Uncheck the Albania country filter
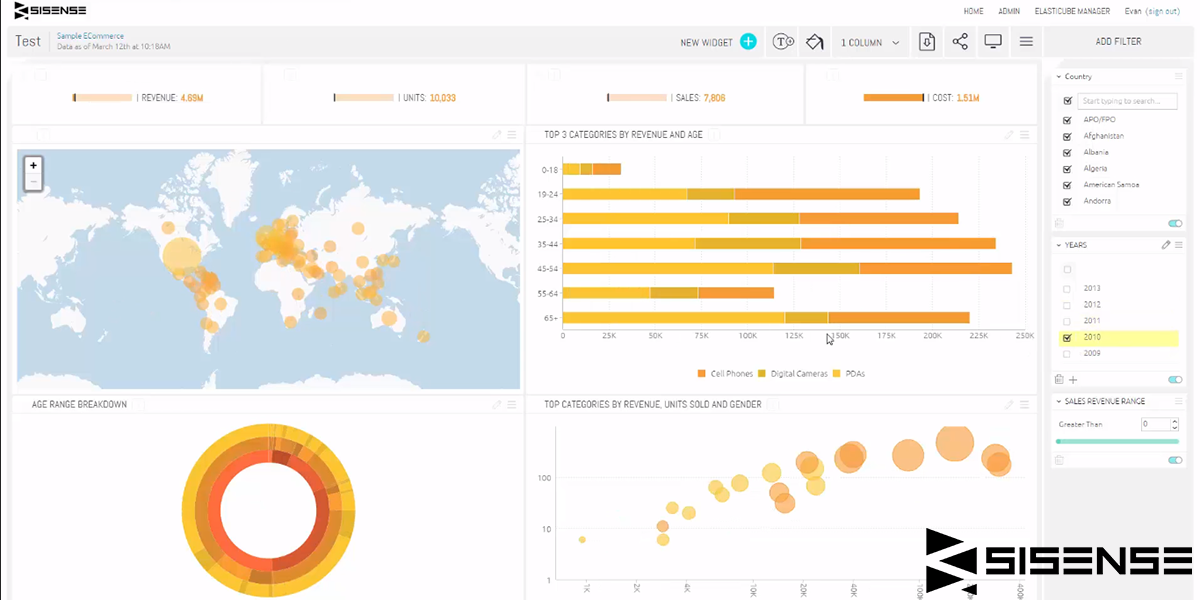The image size is (1200, 600). tap(1069, 151)
